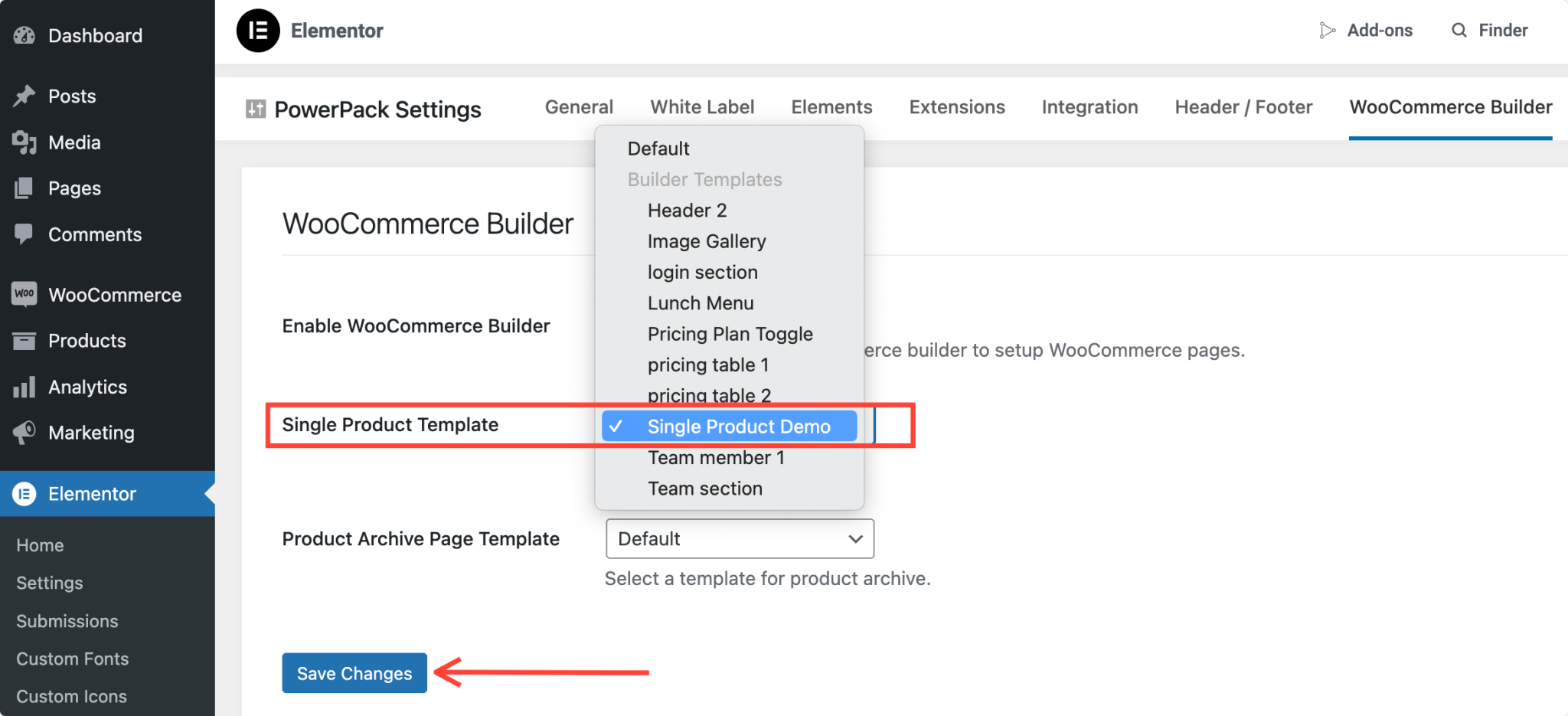Image resolution: width=1568 pixels, height=716 pixels.
Task: Click the WooCommerce woo icon
Action: pos(24,294)
